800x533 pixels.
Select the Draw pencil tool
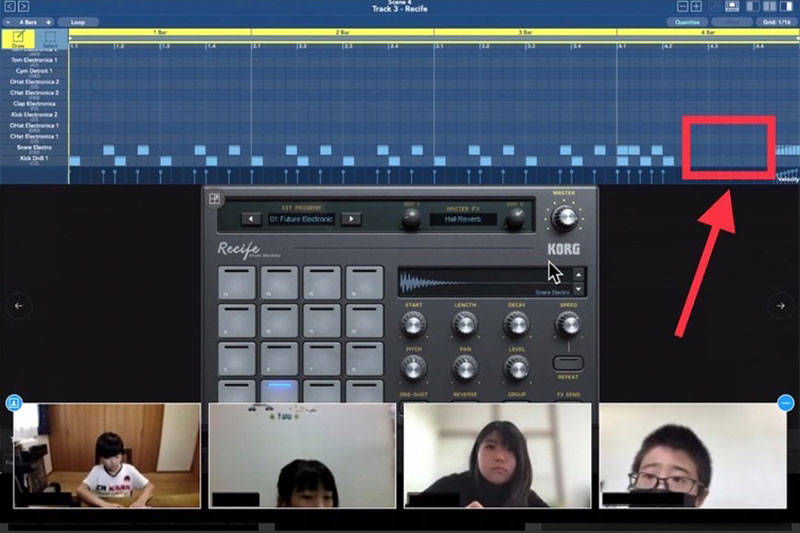click(x=18, y=39)
